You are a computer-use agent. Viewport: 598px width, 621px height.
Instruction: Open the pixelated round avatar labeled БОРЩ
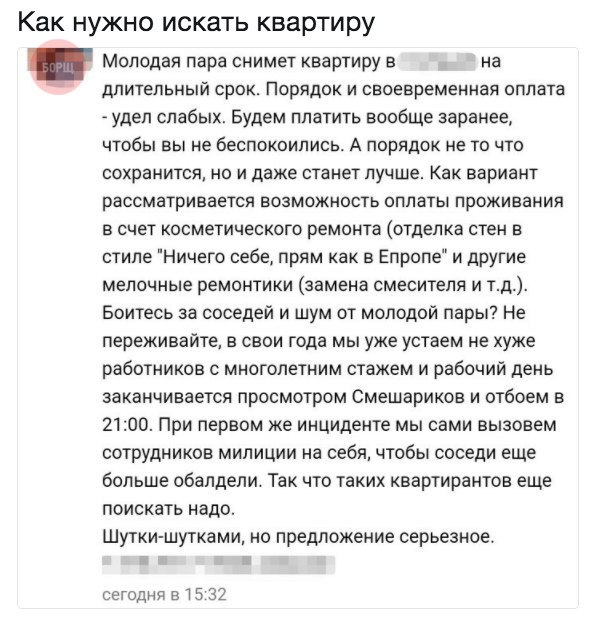tap(57, 67)
